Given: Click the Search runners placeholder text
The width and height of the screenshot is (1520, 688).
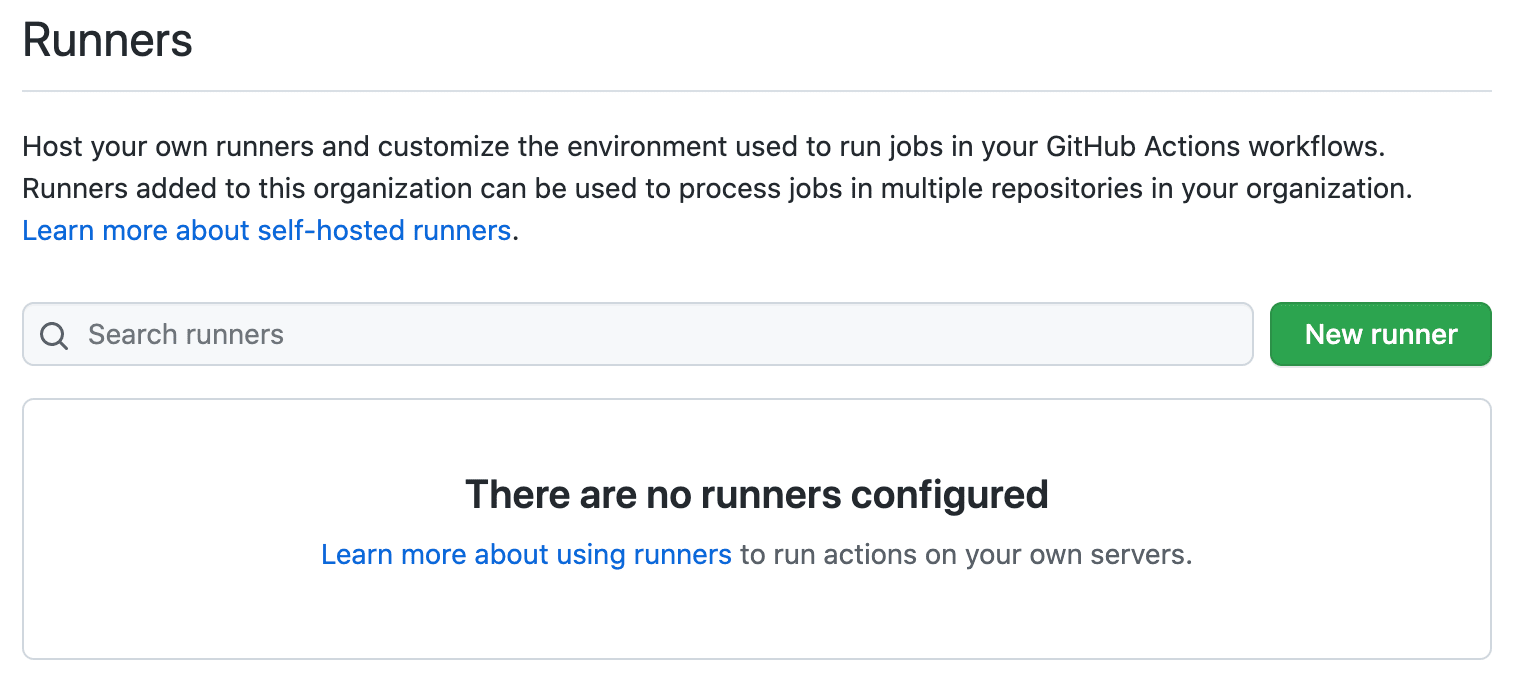Looking at the screenshot, I should tap(186, 335).
